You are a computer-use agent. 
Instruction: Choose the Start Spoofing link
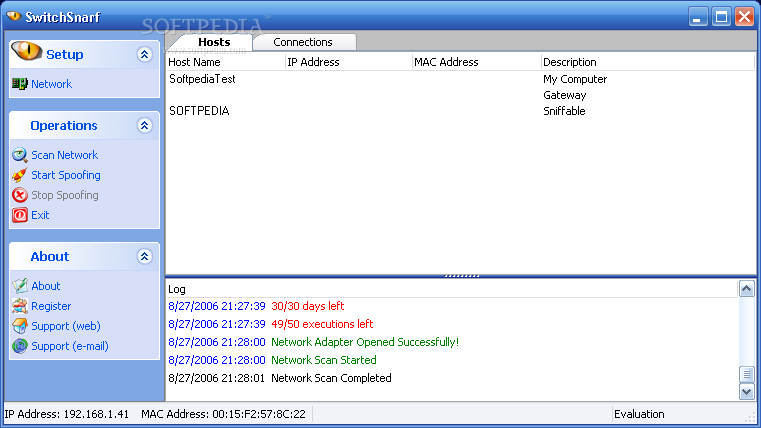66,175
